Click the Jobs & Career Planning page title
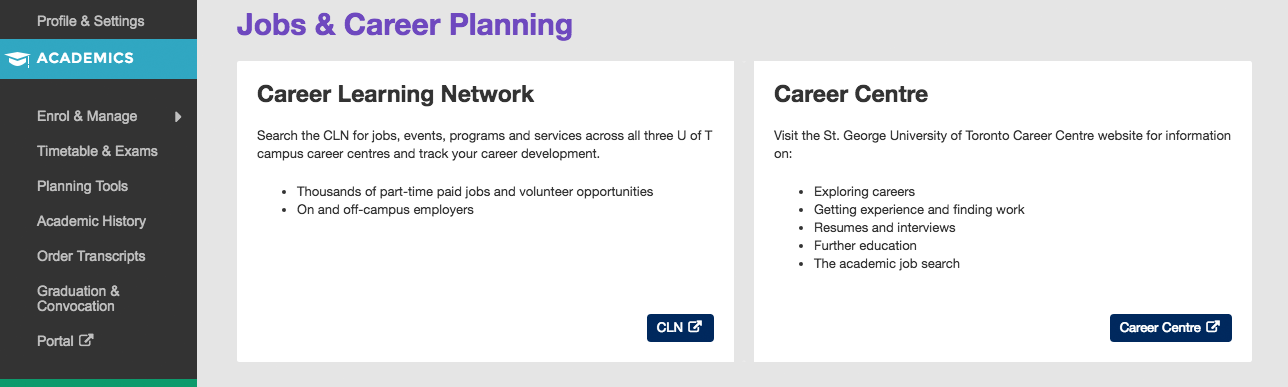 click(404, 24)
